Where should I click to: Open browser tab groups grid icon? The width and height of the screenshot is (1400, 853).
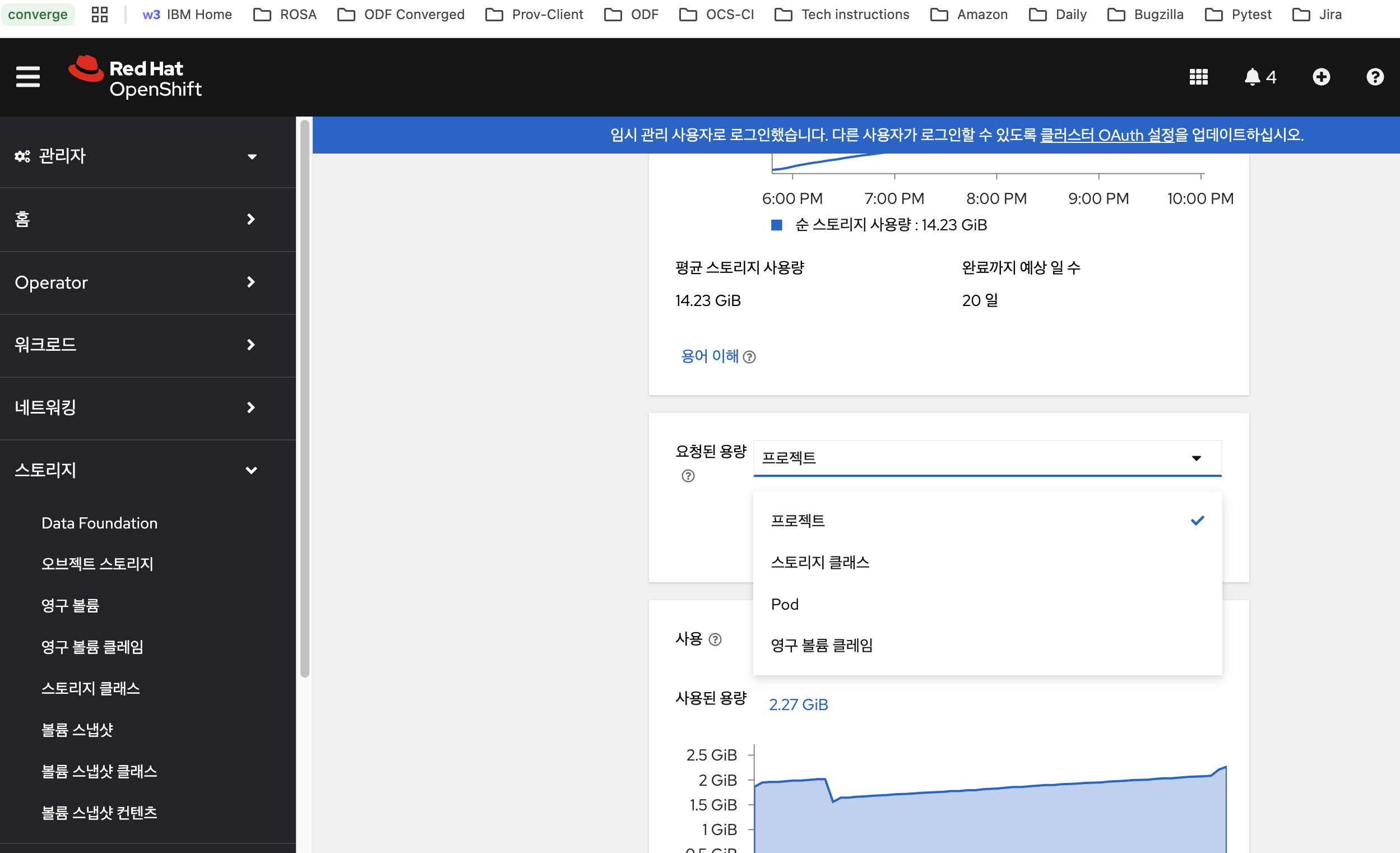coord(99,14)
